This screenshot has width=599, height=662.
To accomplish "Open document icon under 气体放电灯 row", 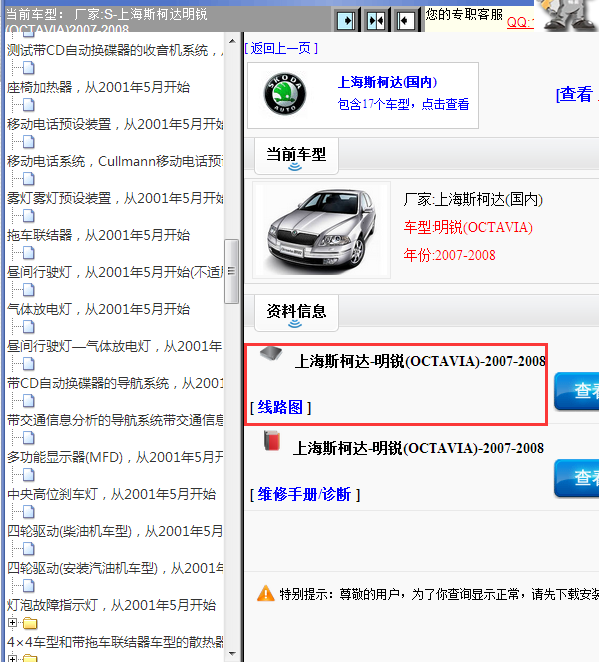I will (28, 327).
